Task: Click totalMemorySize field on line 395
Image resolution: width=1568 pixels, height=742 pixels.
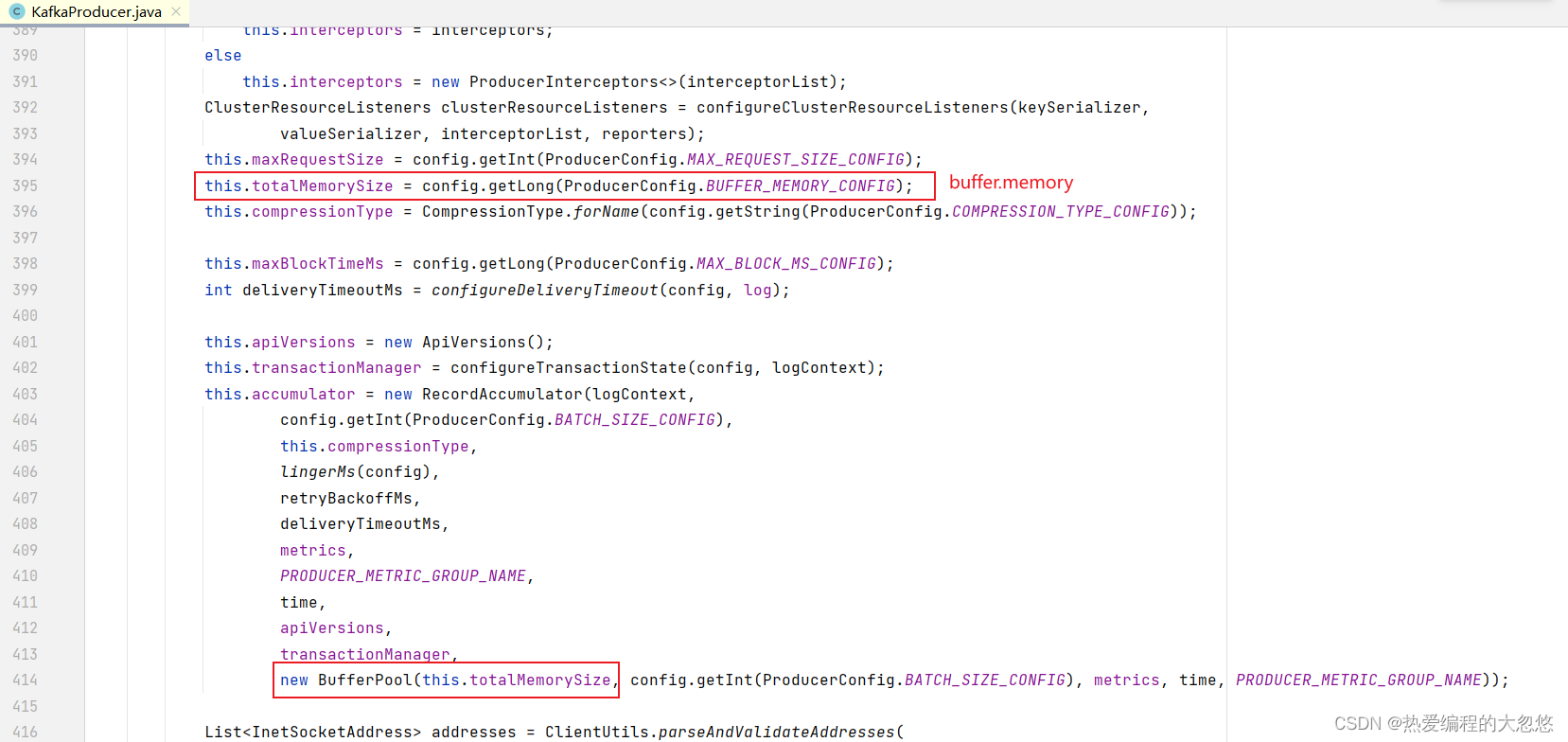Action: 323,185
